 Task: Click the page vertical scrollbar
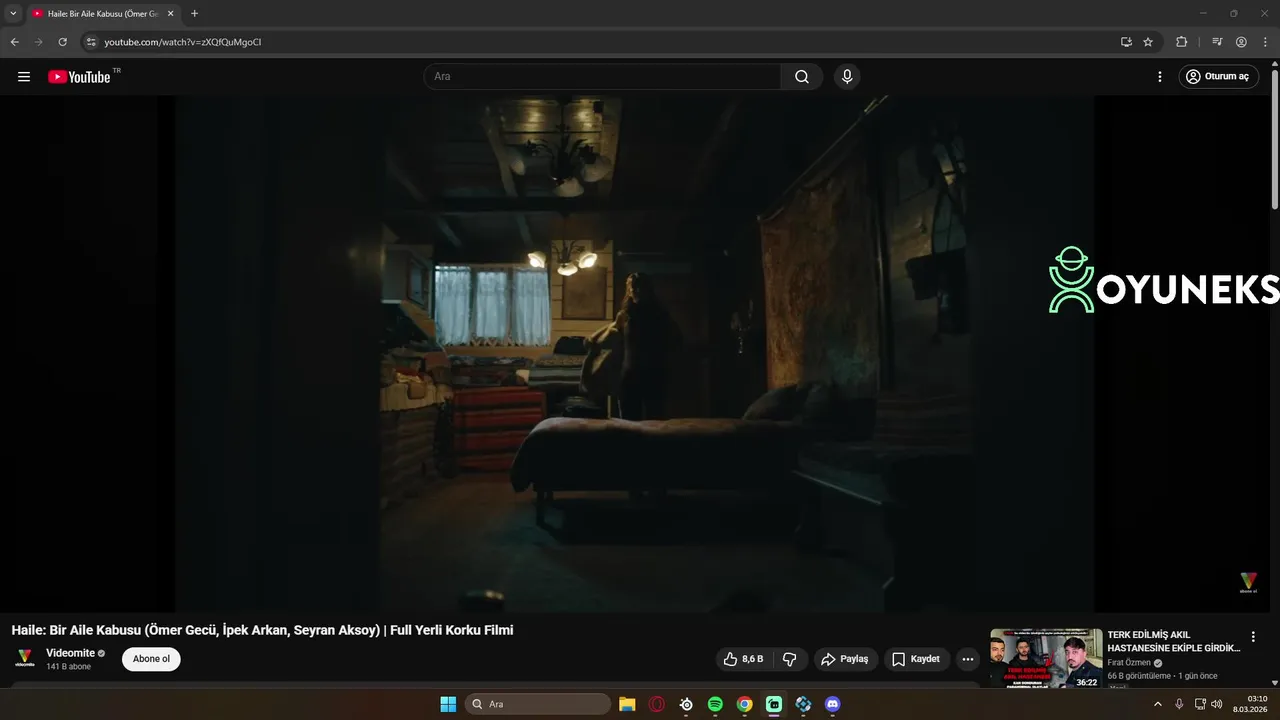pyautogui.click(x=1275, y=140)
